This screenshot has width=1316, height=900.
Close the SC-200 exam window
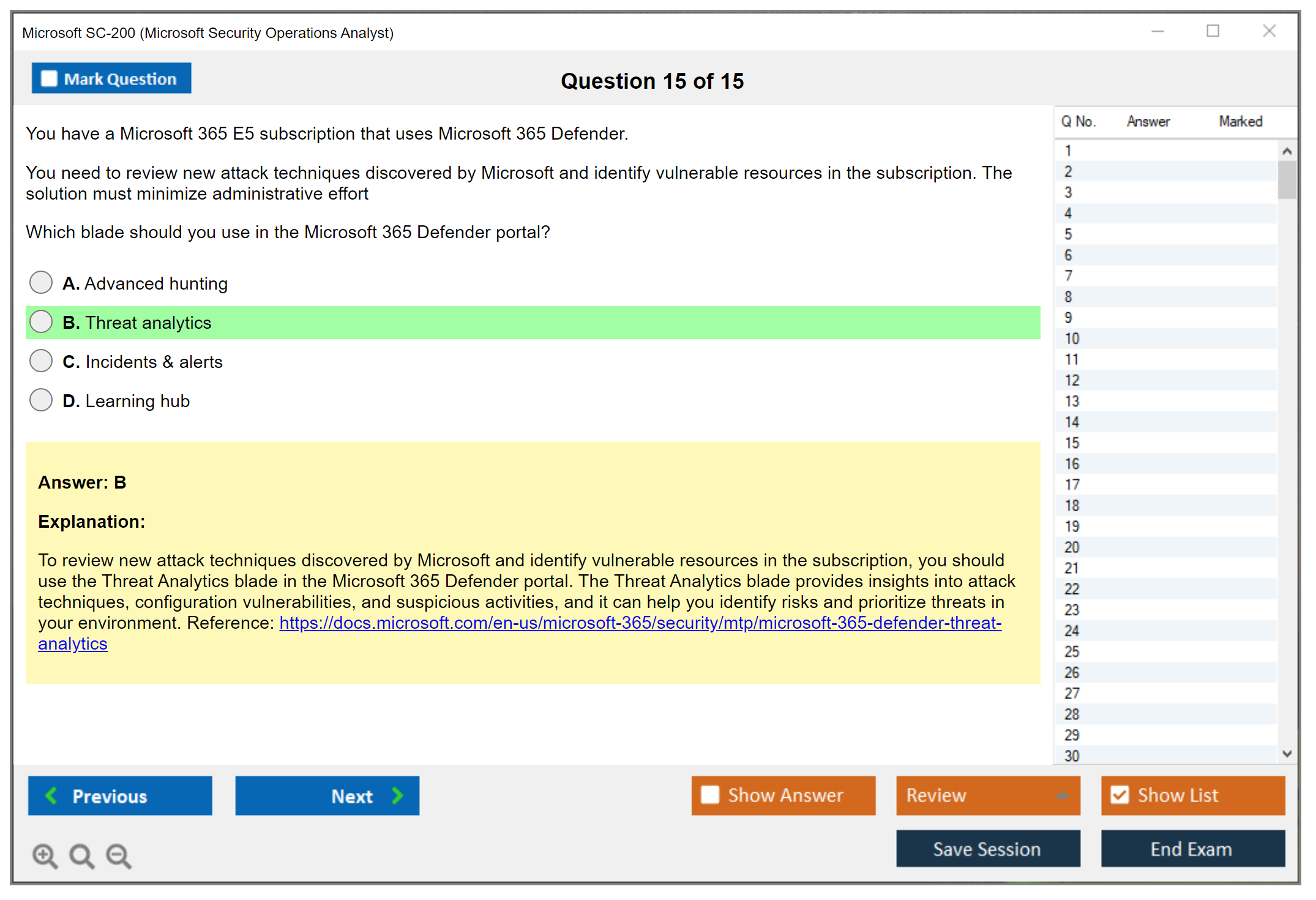(x=1269, y=31)
